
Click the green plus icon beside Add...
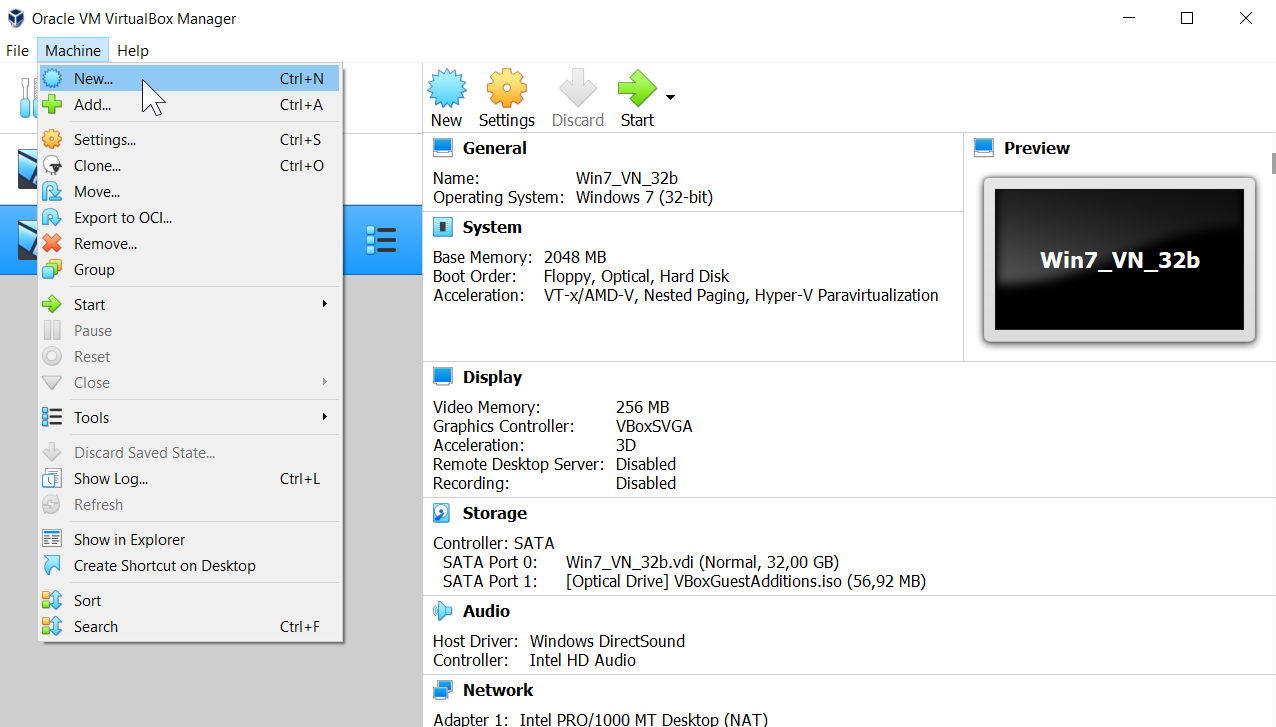pos(52,104)
